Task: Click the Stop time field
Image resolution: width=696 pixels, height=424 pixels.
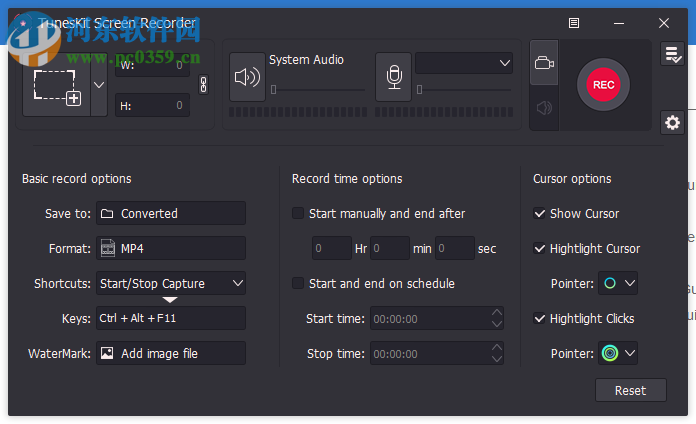Action: click(x=436, y=353)
